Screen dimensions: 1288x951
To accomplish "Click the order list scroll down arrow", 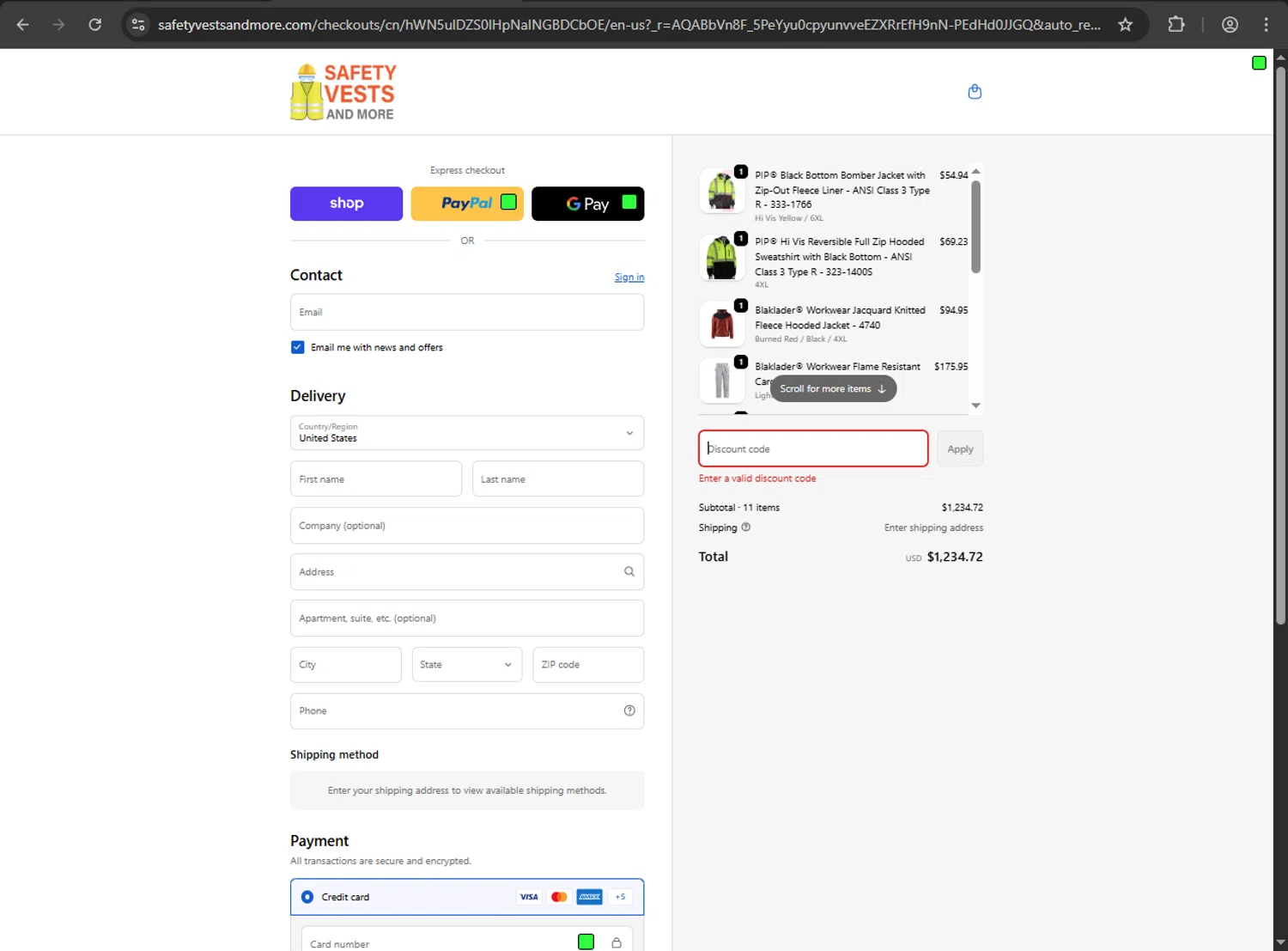I will tap(975, 405).
